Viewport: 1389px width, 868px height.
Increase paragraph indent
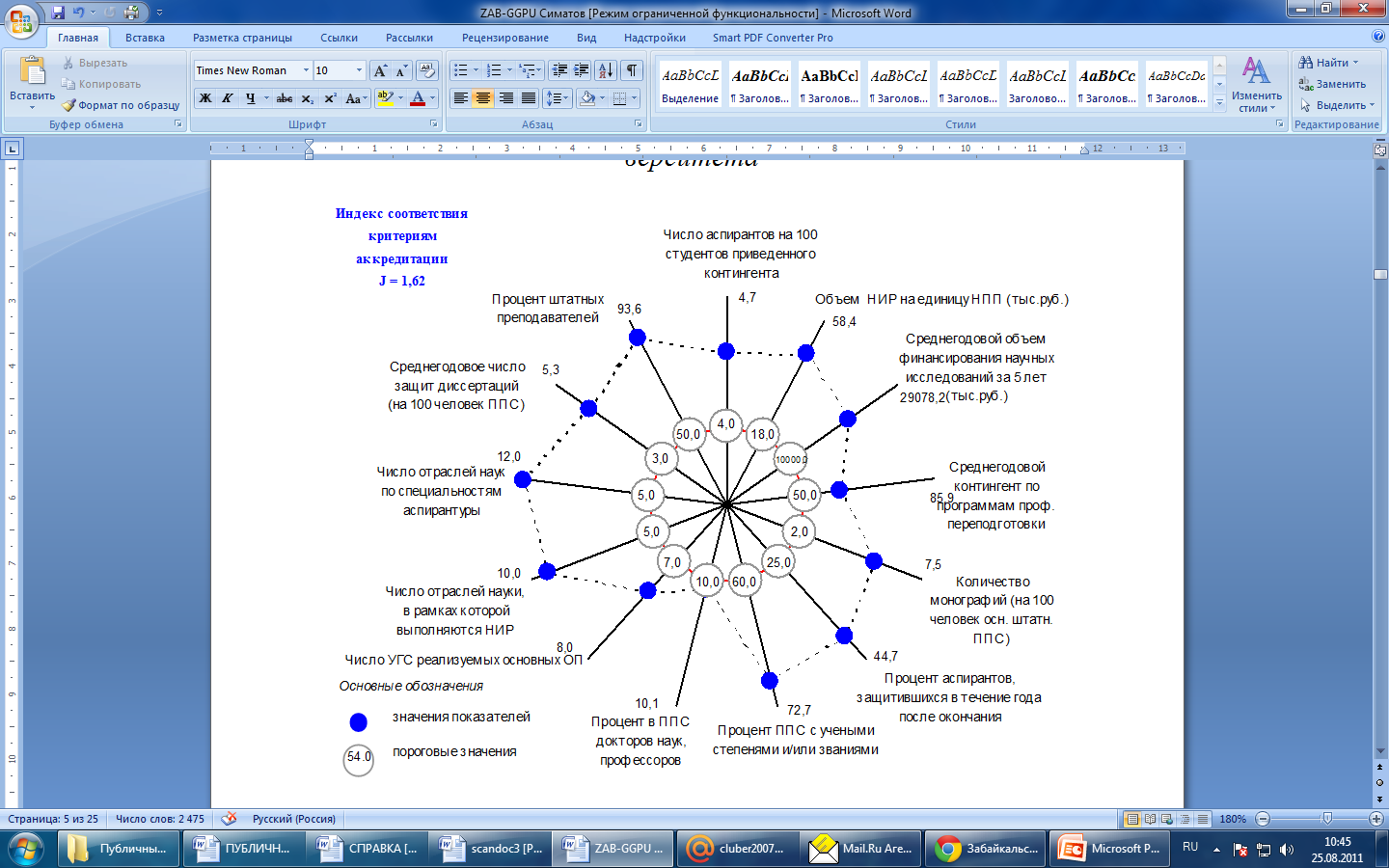click(x=582, y=70)
